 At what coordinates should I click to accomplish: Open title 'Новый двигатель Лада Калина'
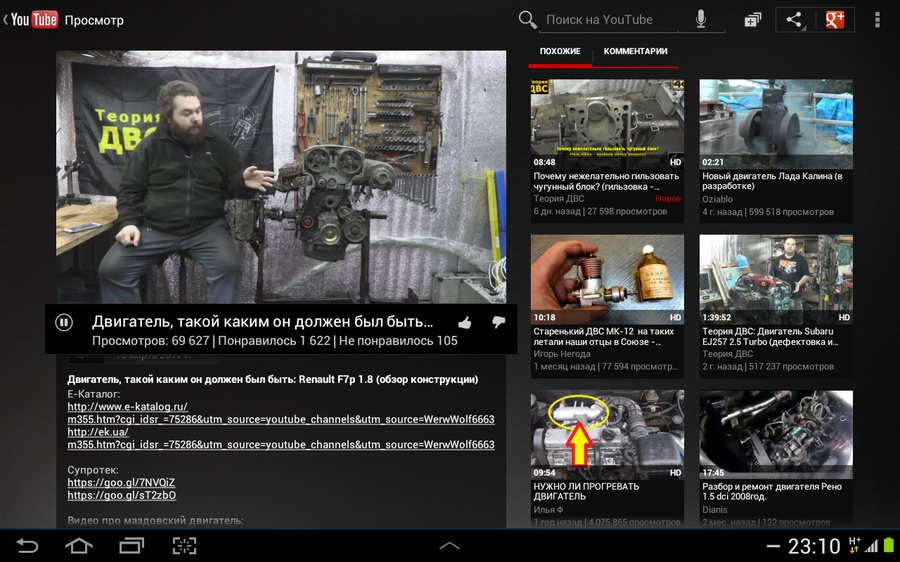772,181
